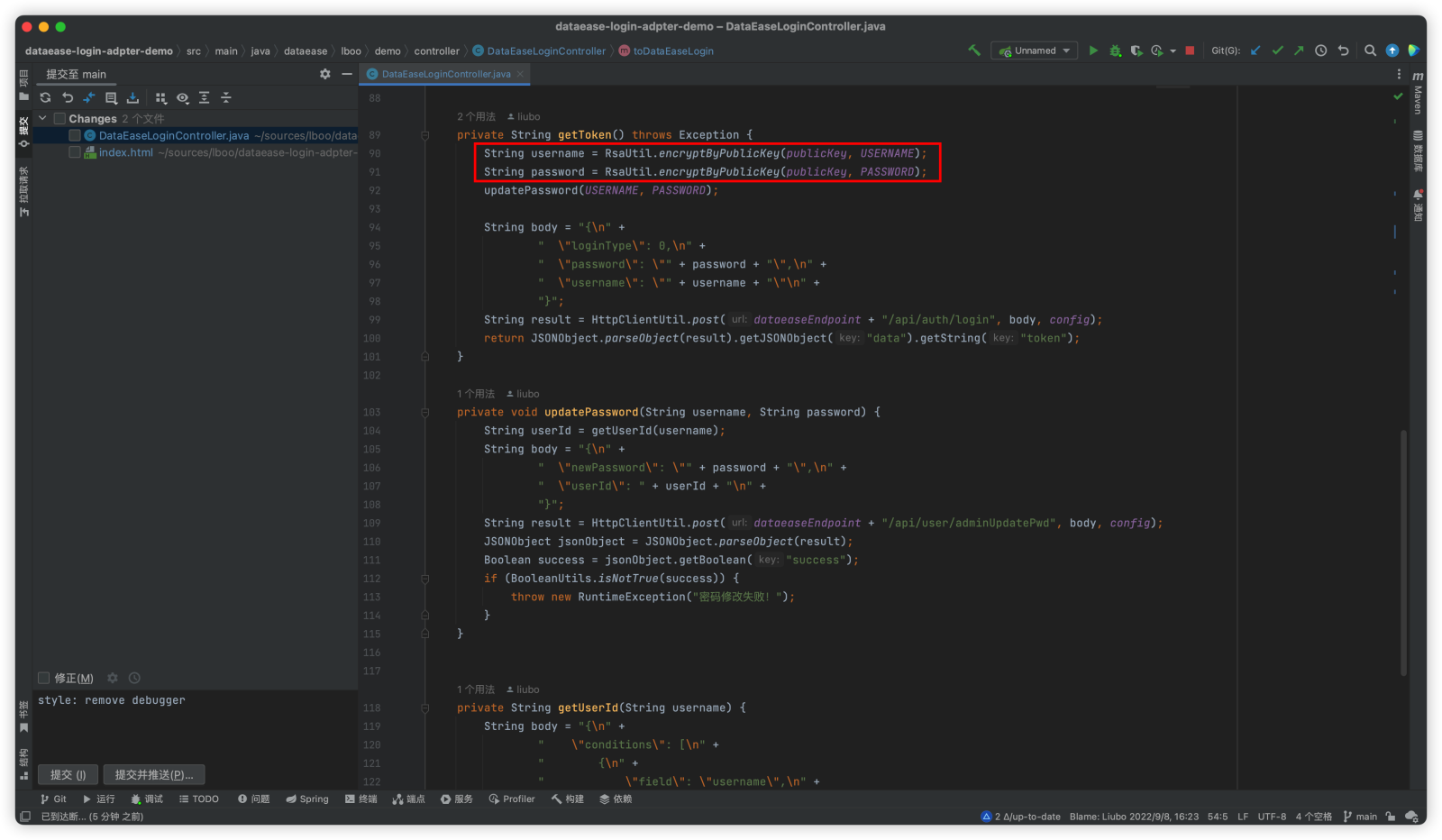Switch to DataEaseLoginController.java editor tab

445,74
